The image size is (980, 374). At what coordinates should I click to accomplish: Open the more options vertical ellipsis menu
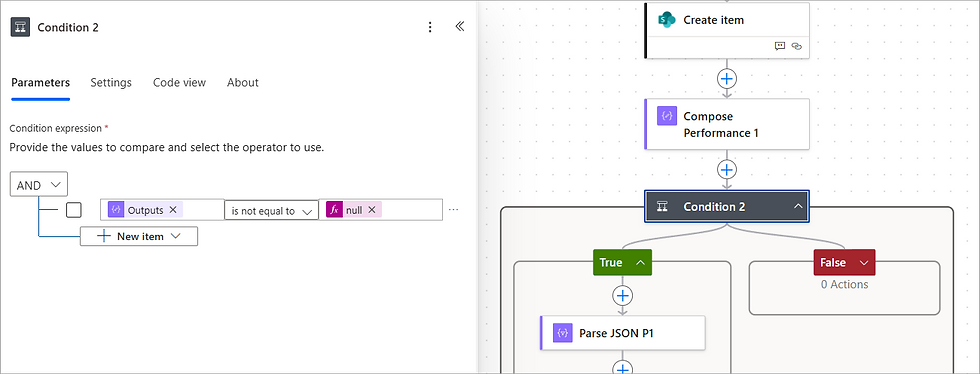tap(429, 28)
